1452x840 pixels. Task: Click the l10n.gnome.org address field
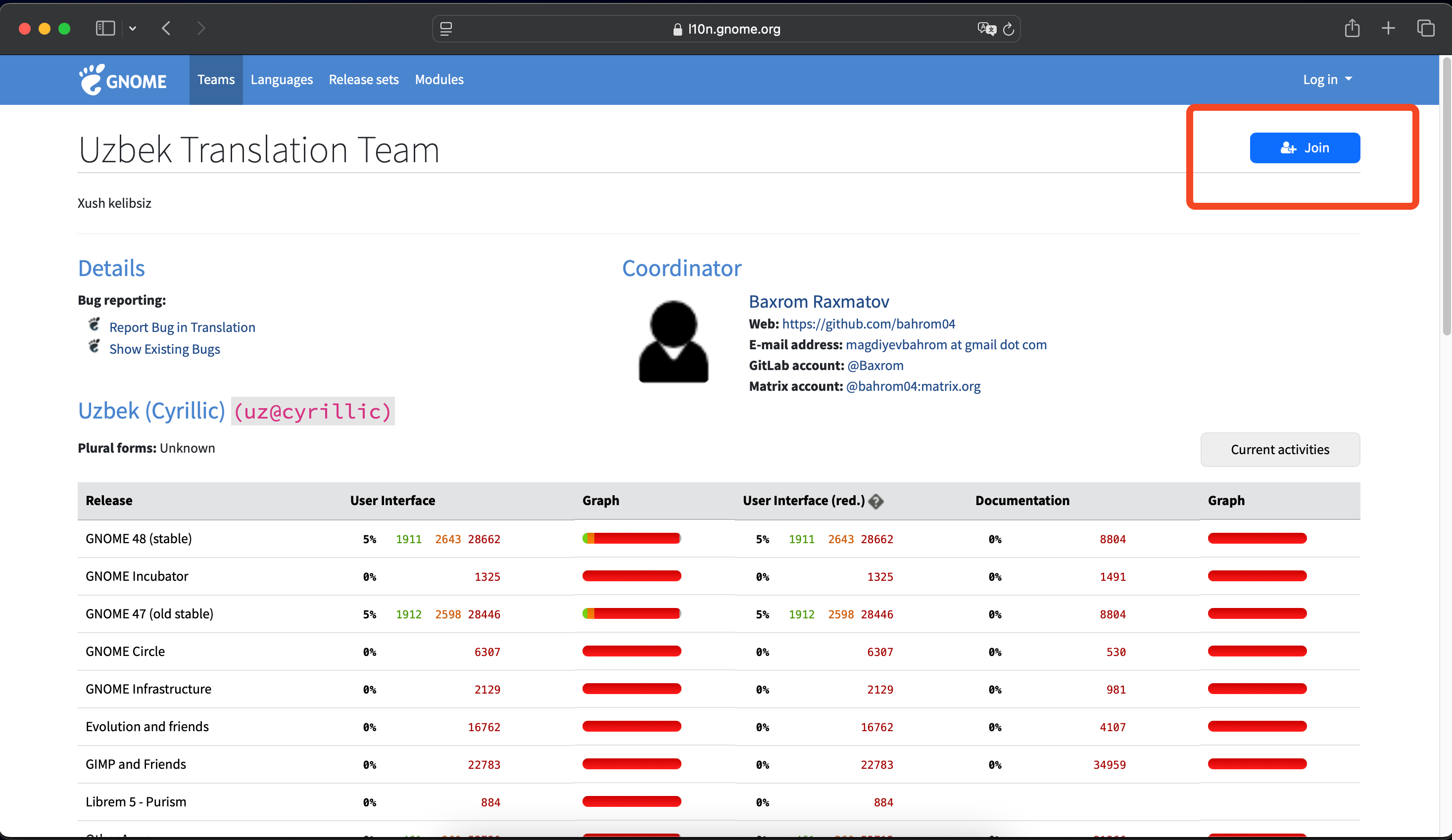[726, 29]
